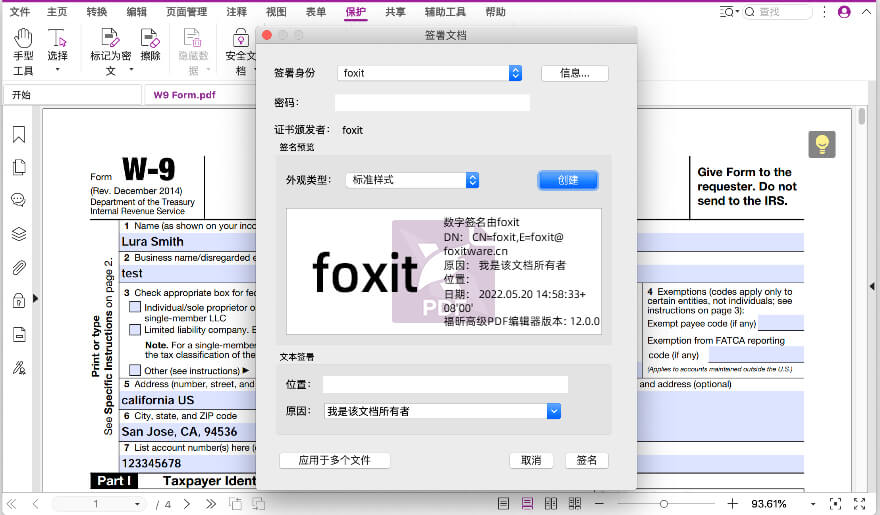Image resolution: width=880 pixels, height=515 pixels.
Task: Open the Security lock panel
Action: 19,301
